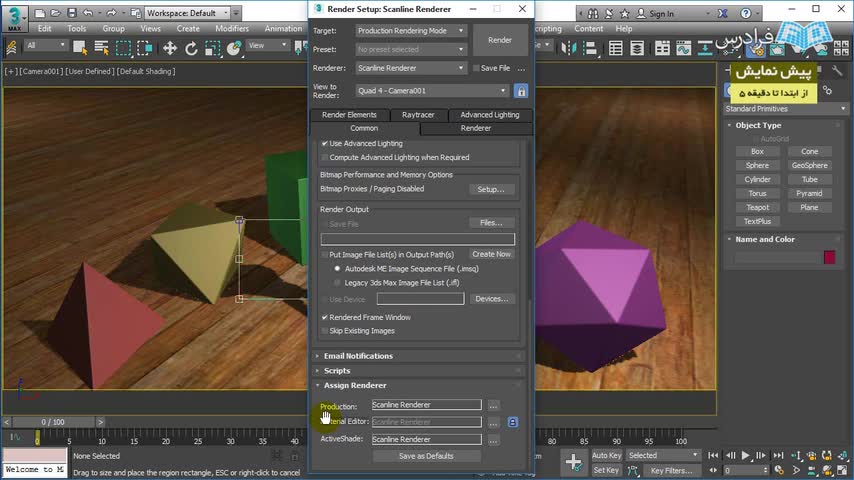The image size is (854, 480).
Task: Check Put Image File List(s) in Output Path(s)
Action: point(325,254)
